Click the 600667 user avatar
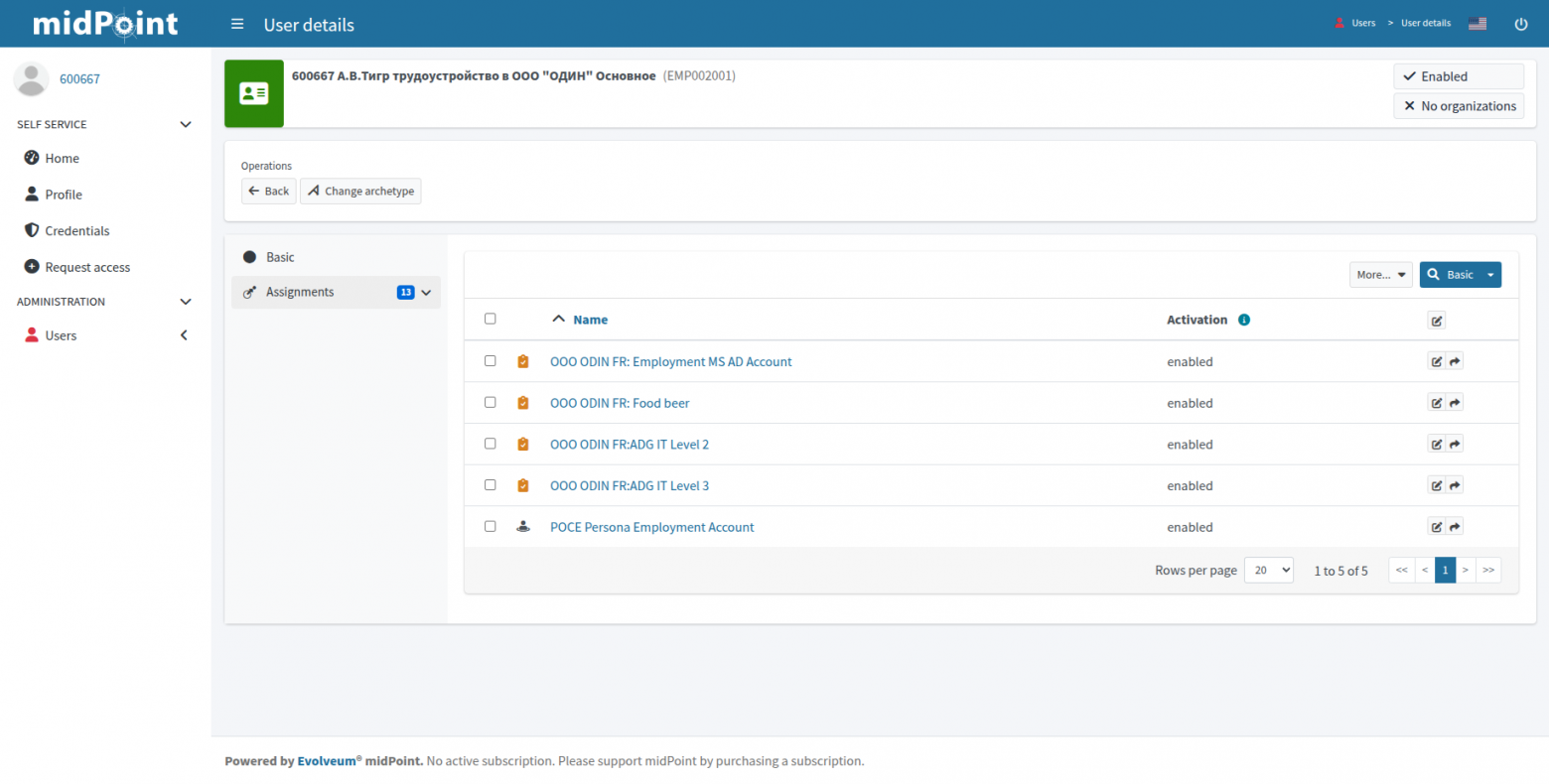 32,79
